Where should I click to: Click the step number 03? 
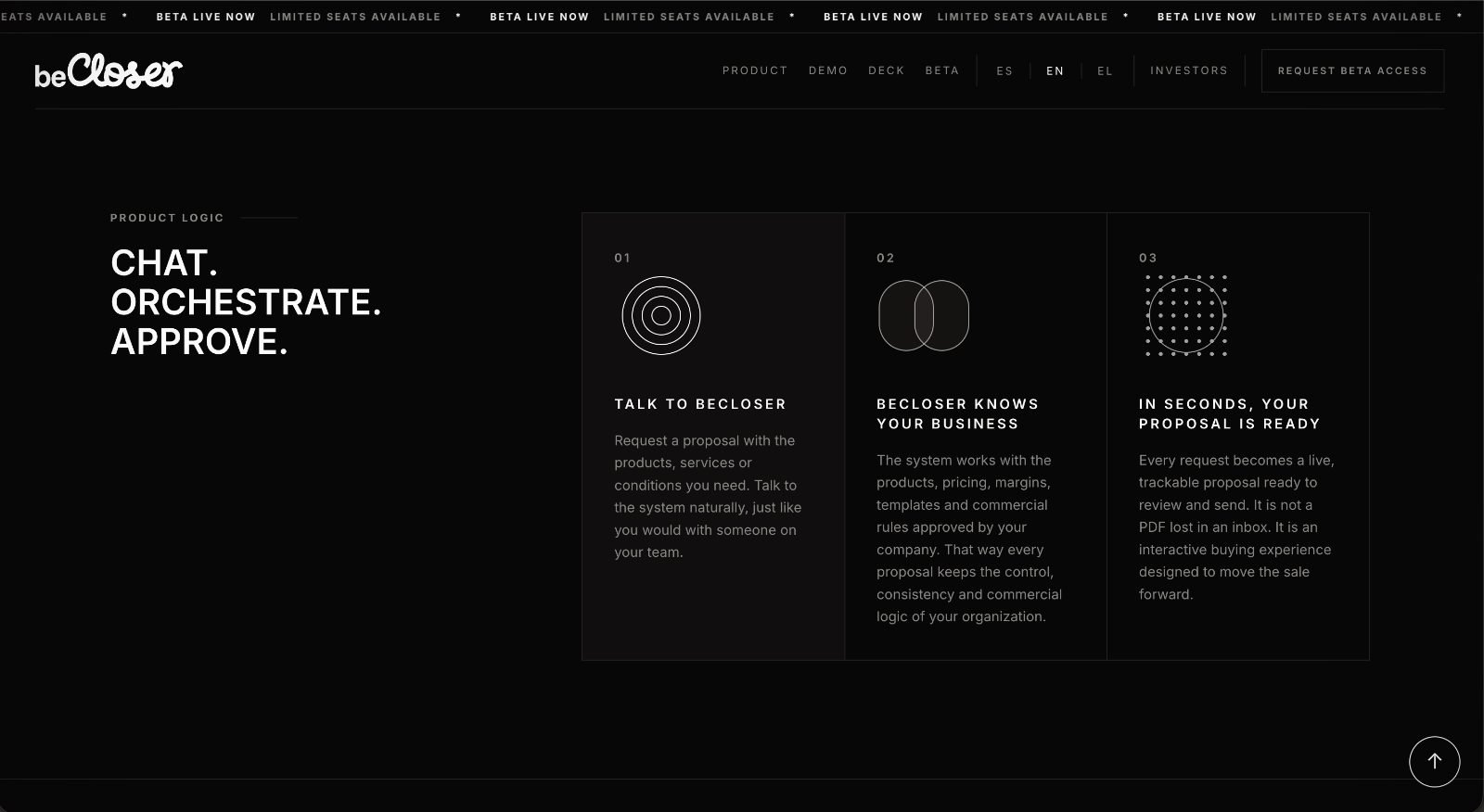[1148, 258]
